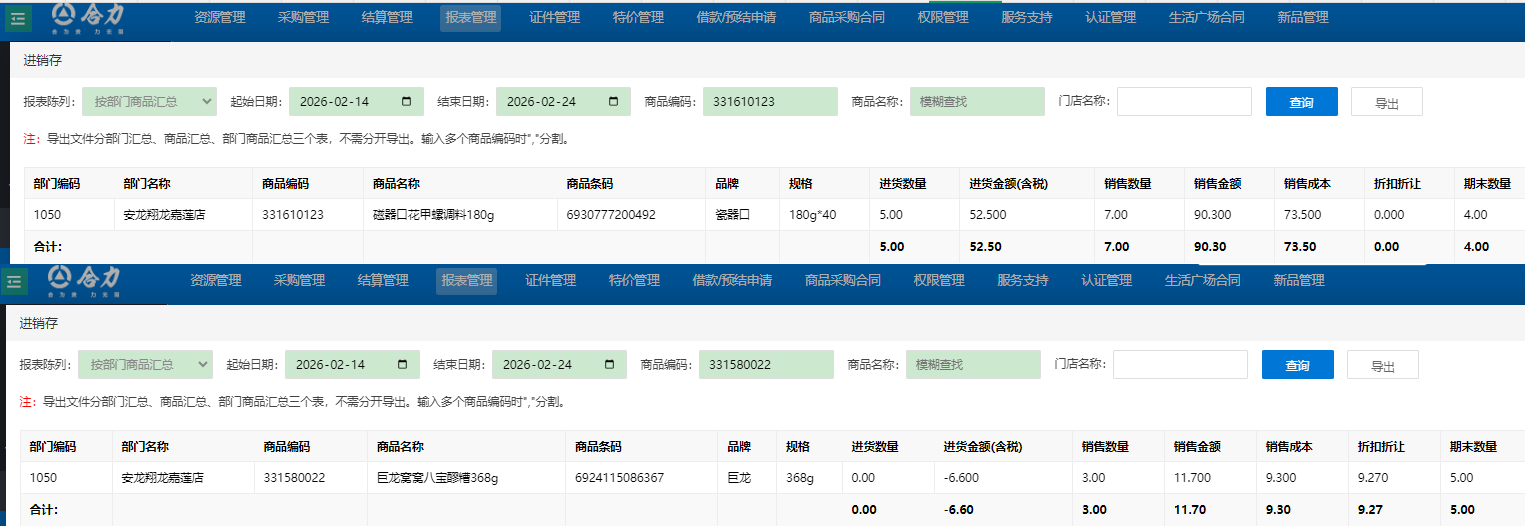Viewport: 1525px width, 526px height.
Task: Expand the 报表陈列 dropdown in the upper form
Action: (x=150, y=102)
